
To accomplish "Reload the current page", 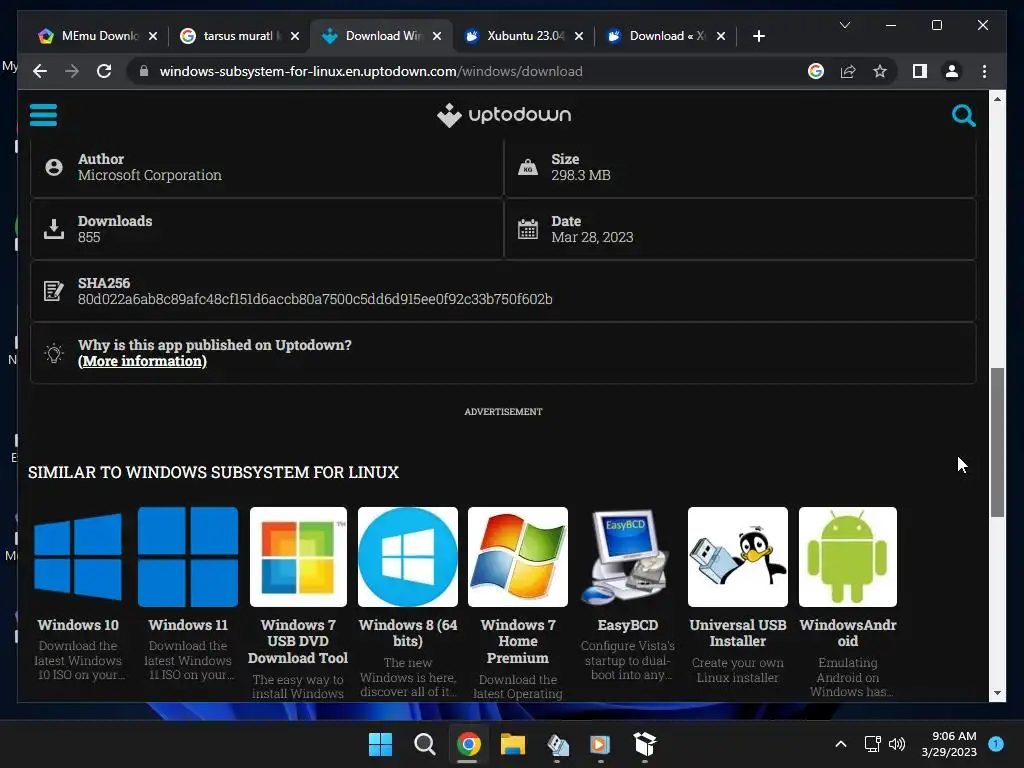I will 104,71.
